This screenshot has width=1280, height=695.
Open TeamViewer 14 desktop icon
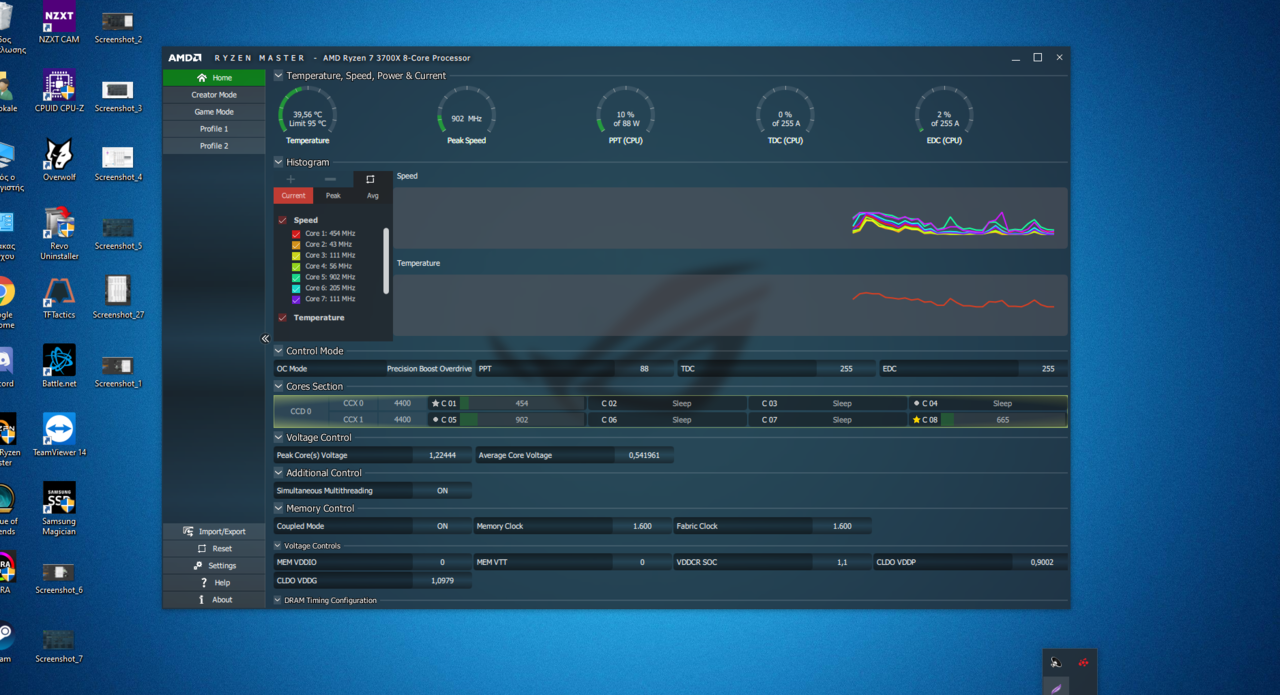click(59, 436)
